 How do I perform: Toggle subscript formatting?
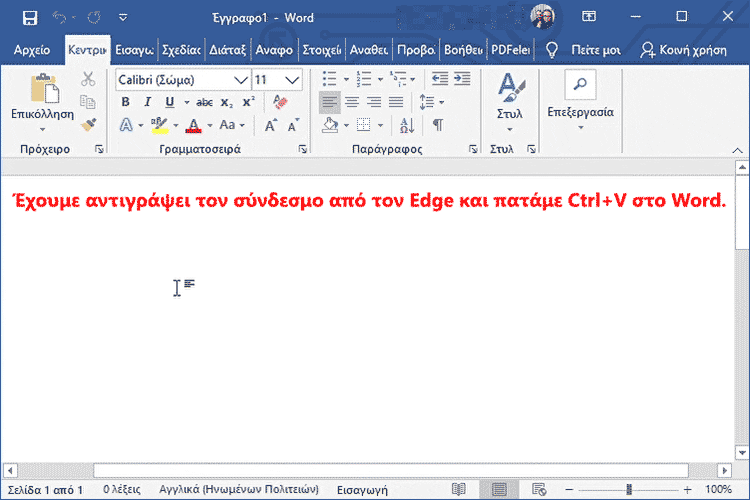[x=227, y=102]
